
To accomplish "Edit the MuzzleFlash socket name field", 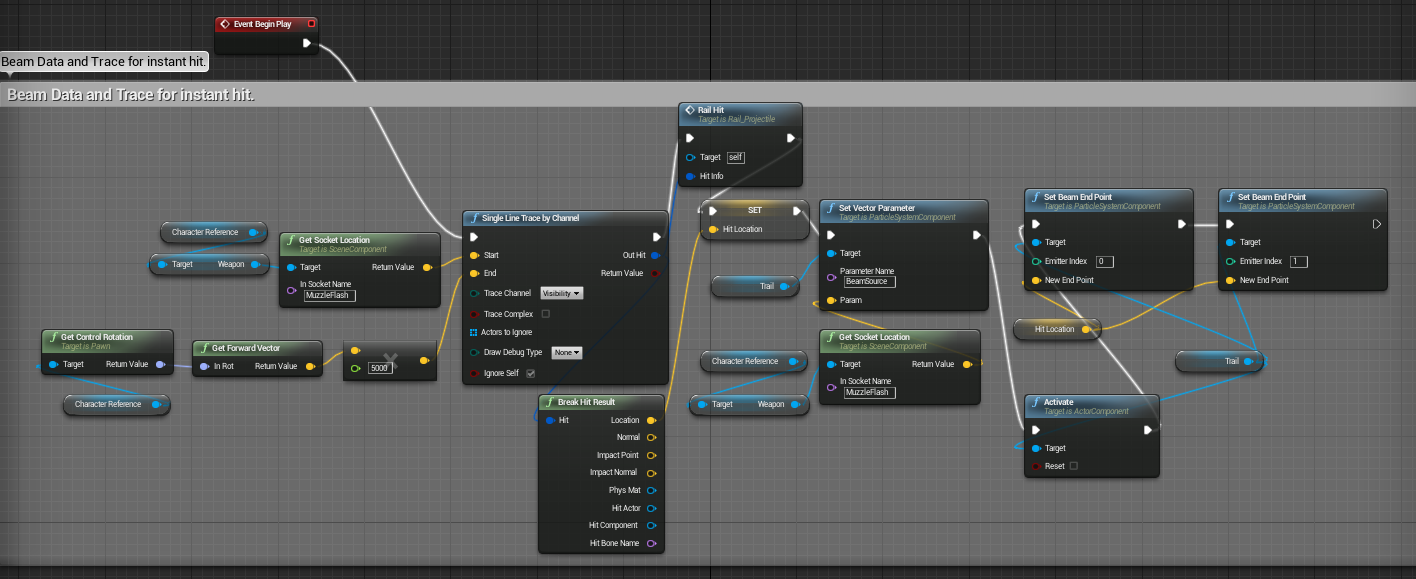I will 330,295.
